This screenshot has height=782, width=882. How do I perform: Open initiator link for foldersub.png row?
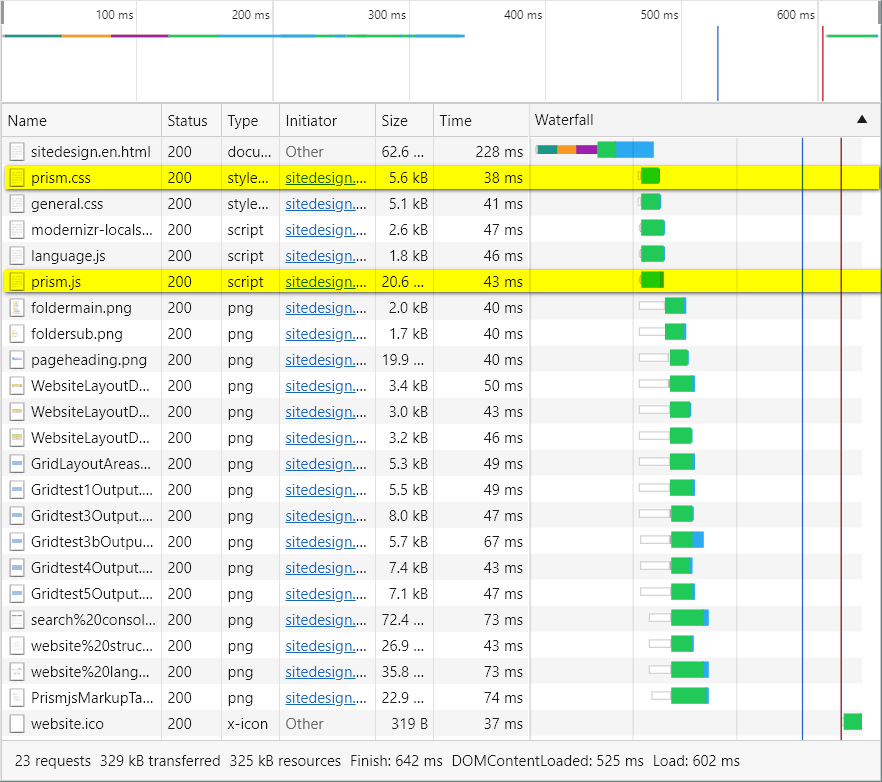[x=319, y=334]
